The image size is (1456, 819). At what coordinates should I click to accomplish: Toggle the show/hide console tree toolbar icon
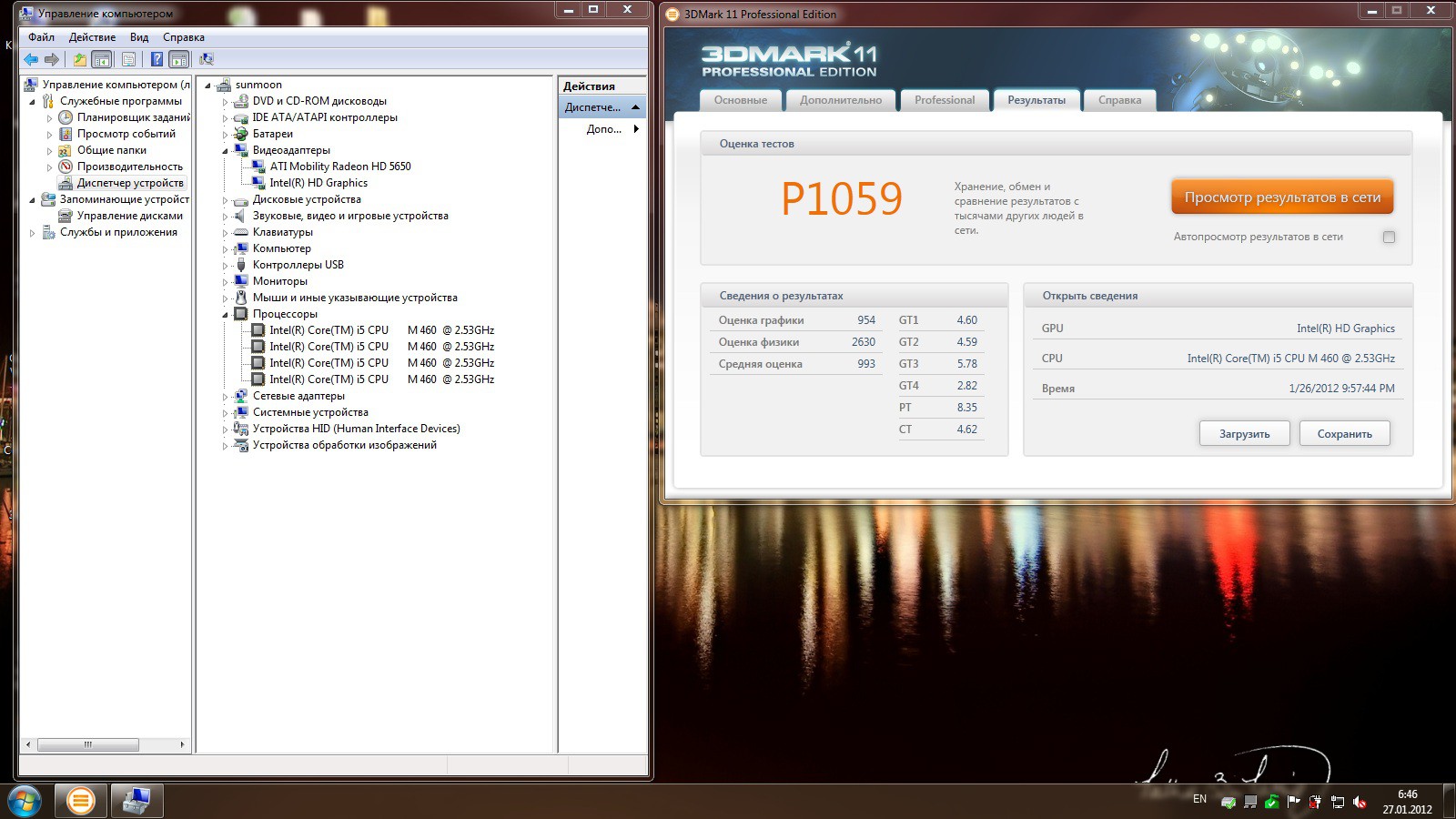pos(102,59)
